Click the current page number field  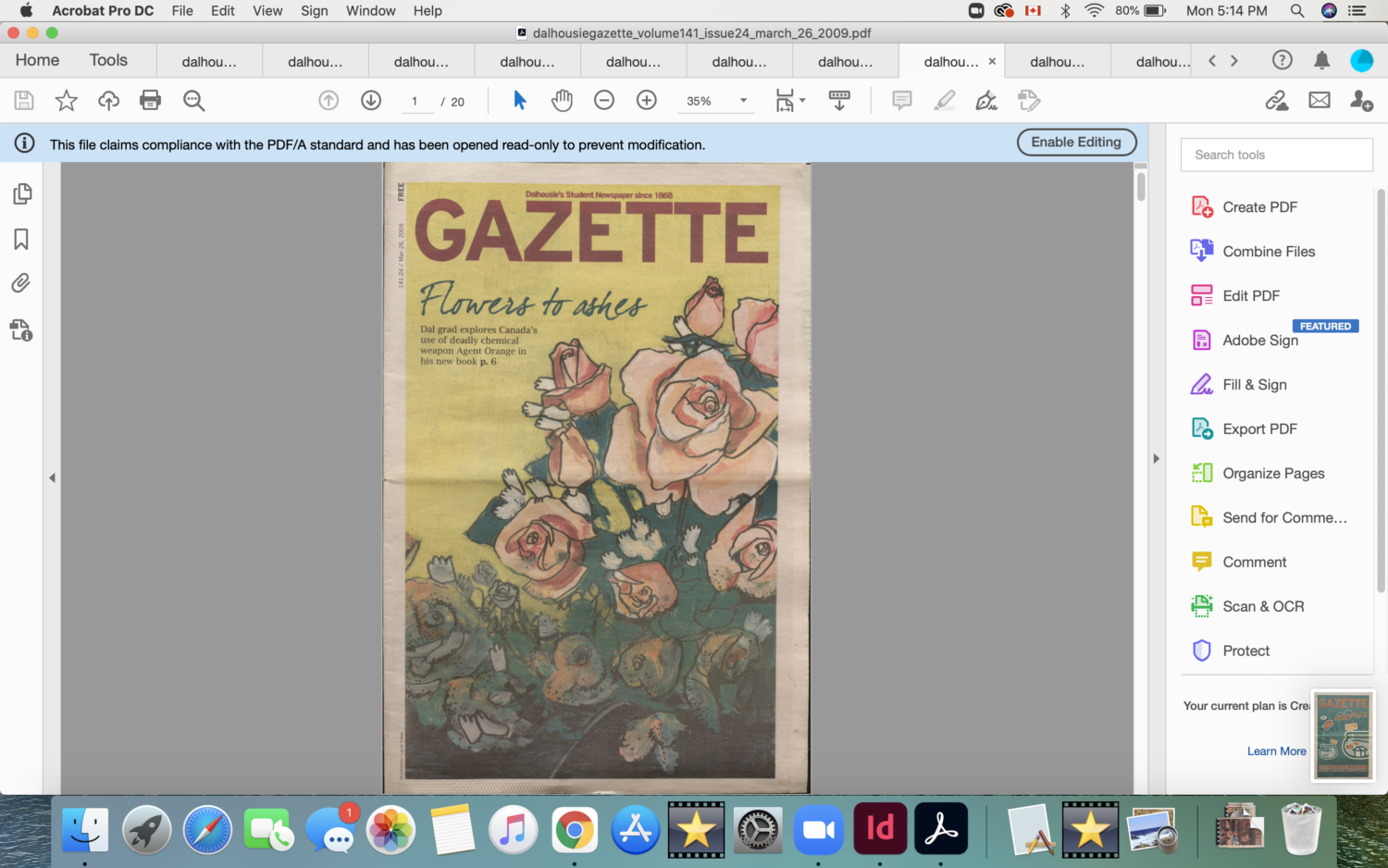click(415, 102)
